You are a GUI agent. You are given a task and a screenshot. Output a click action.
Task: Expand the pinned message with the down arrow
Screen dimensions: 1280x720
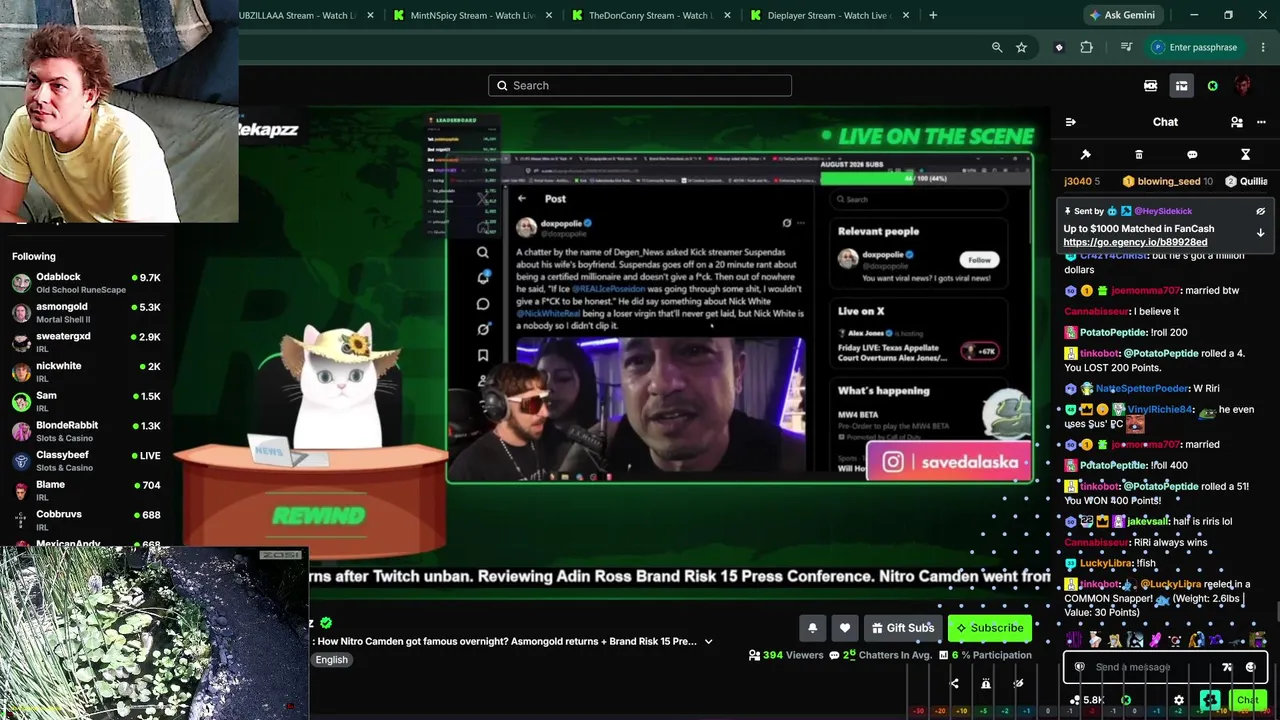1260,232
